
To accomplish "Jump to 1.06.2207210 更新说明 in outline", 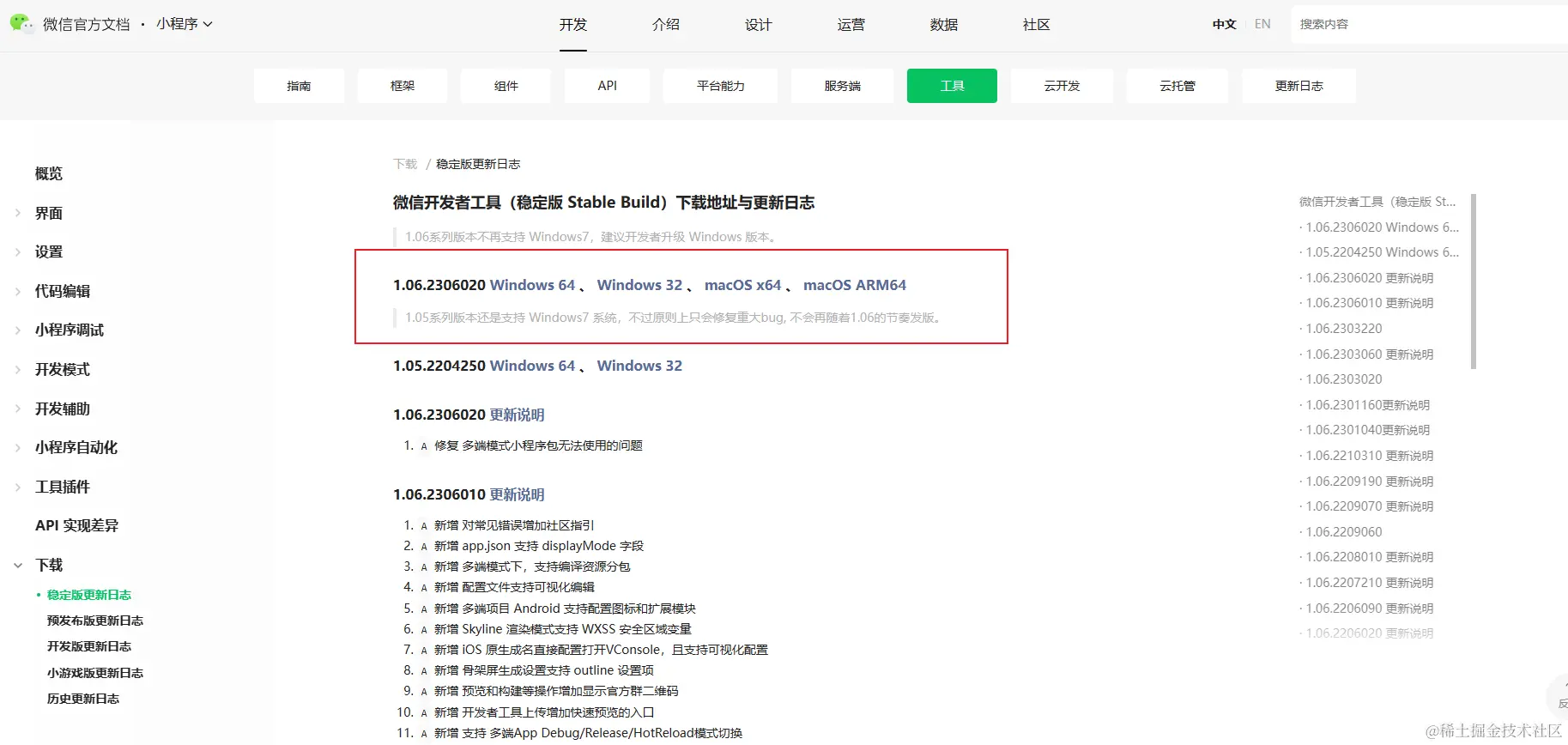I will point(1370,583).
